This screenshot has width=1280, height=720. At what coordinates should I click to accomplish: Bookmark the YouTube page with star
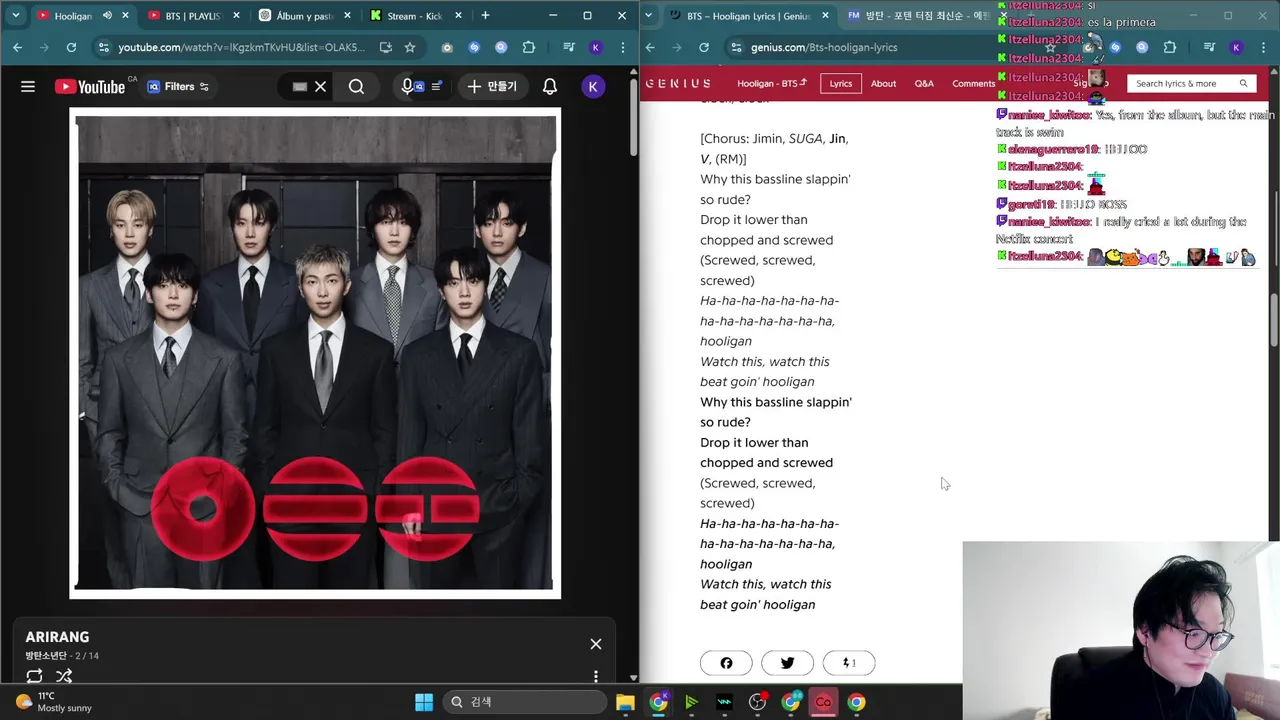[410, 47]
